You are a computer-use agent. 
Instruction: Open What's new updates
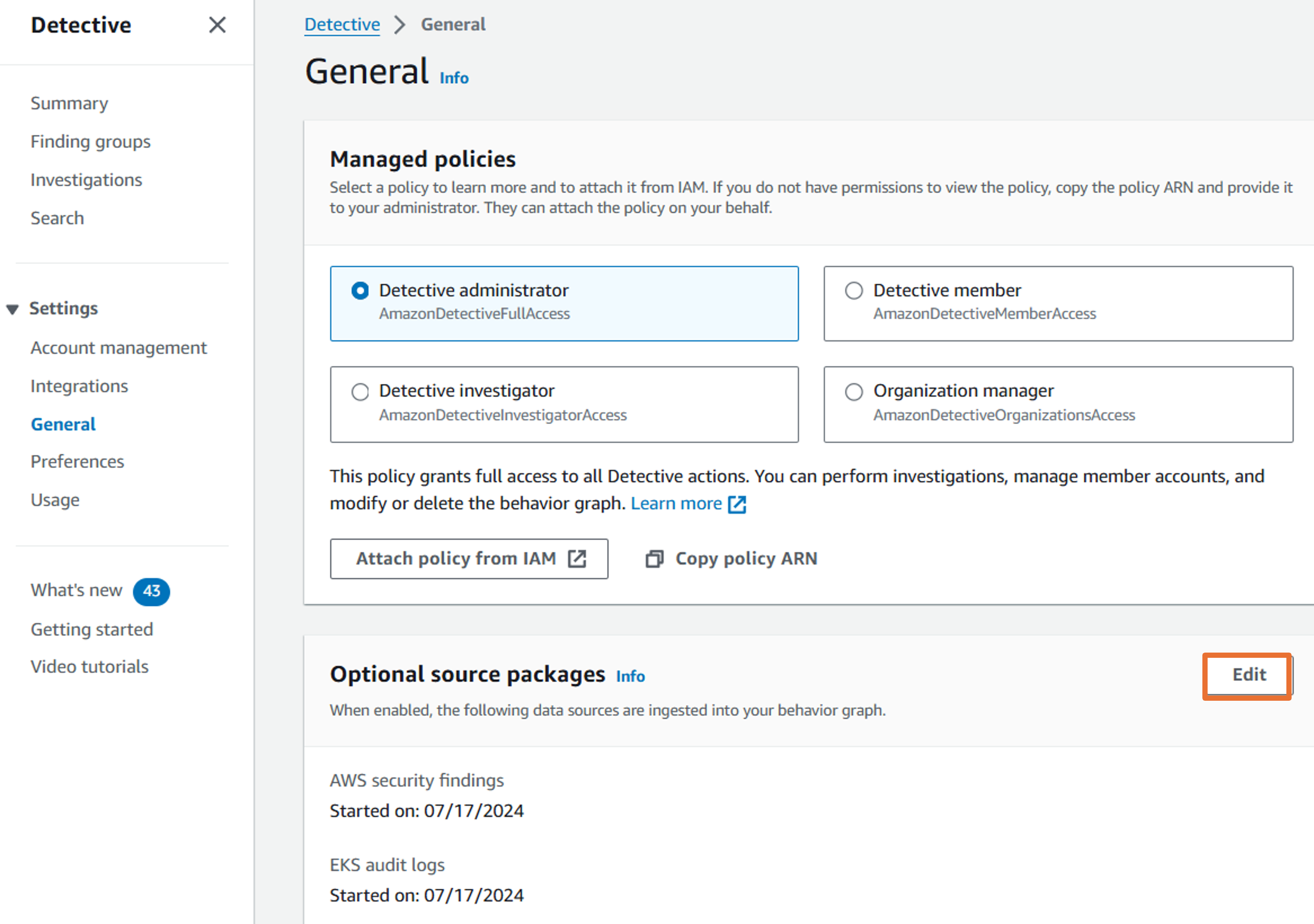coord(76,590)
